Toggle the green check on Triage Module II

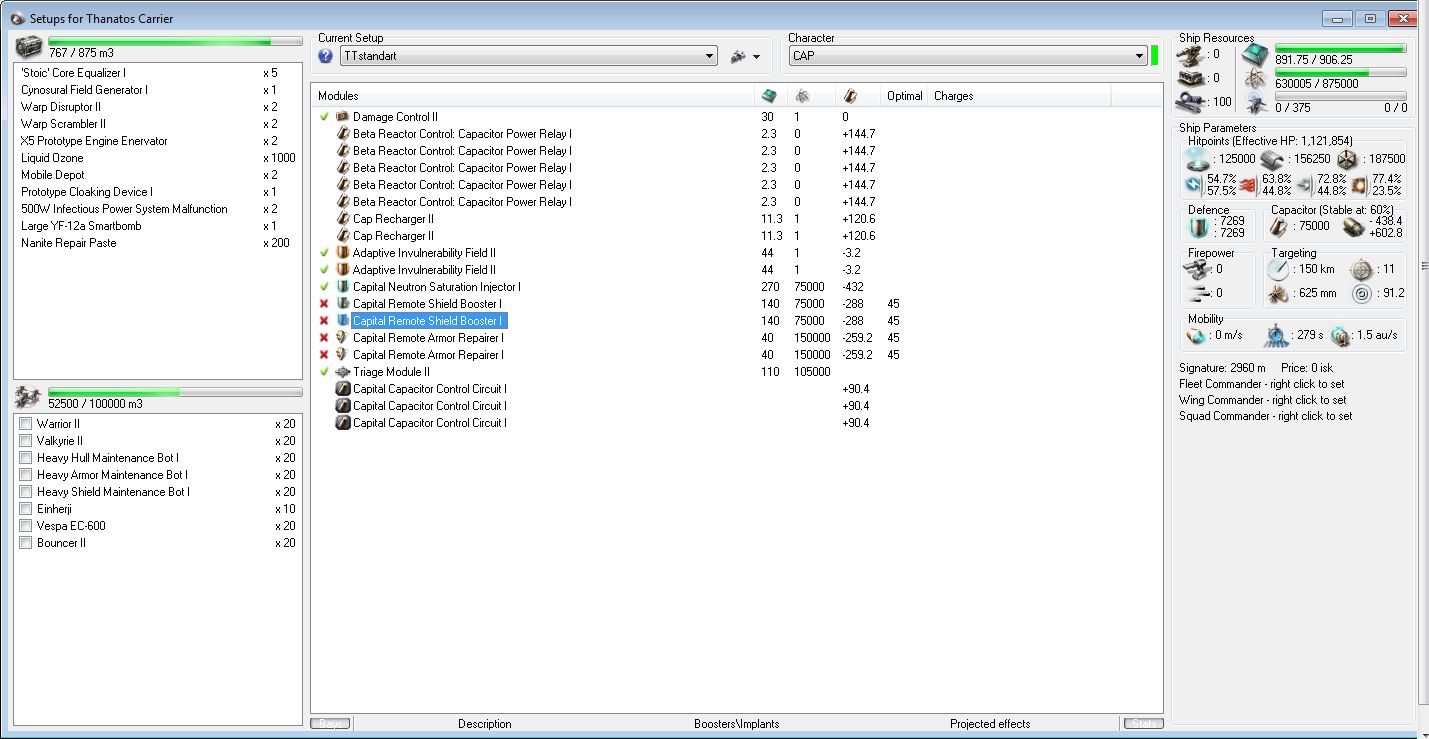[x=324, y=372]
